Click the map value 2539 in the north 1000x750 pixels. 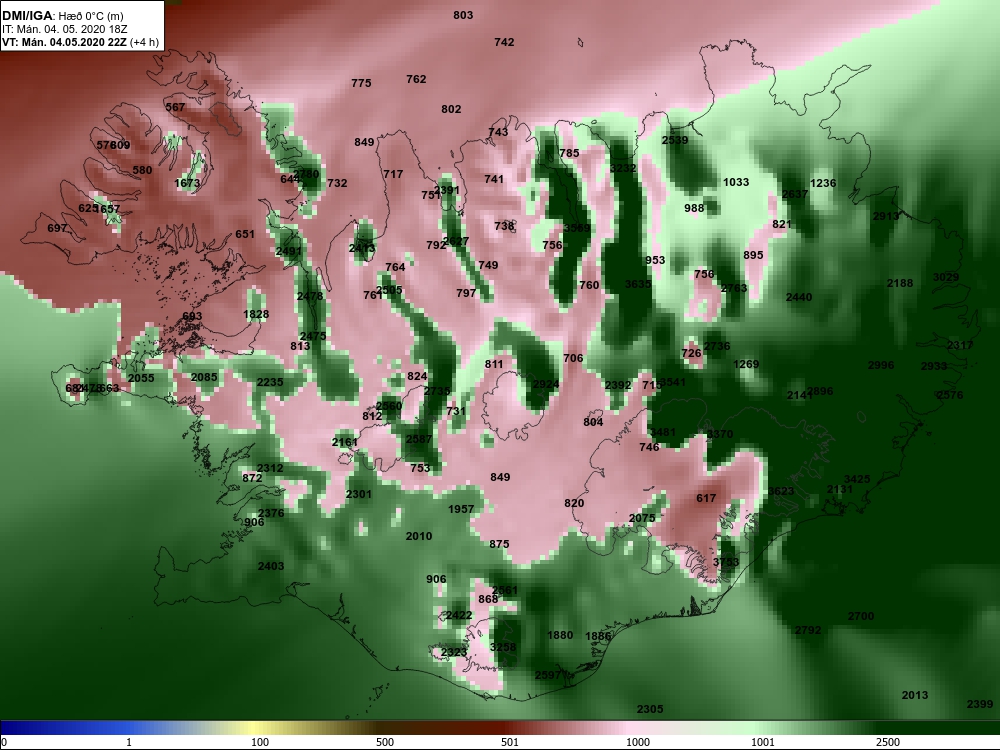click(x=675, y=140)
